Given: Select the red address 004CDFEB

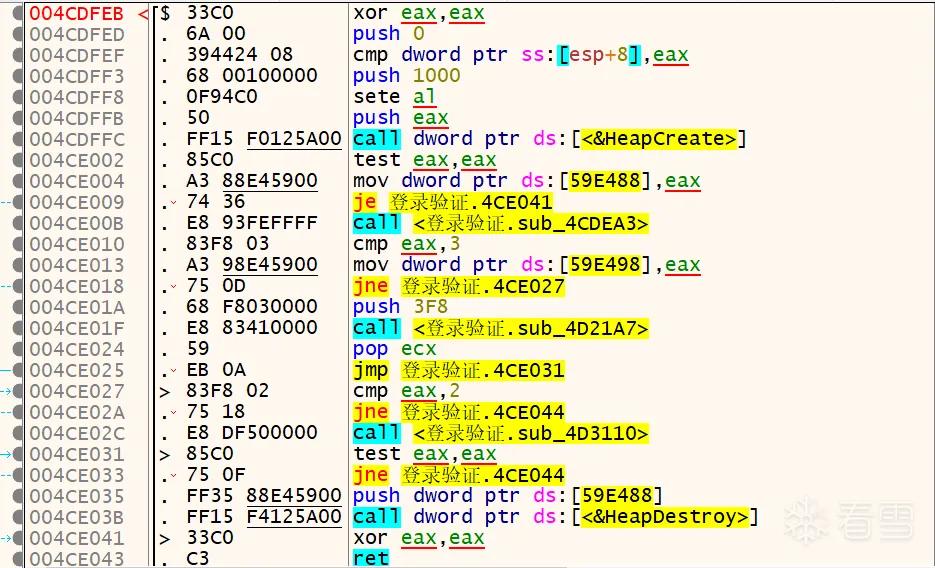Looking at the screenshot, I should [76, 13].
